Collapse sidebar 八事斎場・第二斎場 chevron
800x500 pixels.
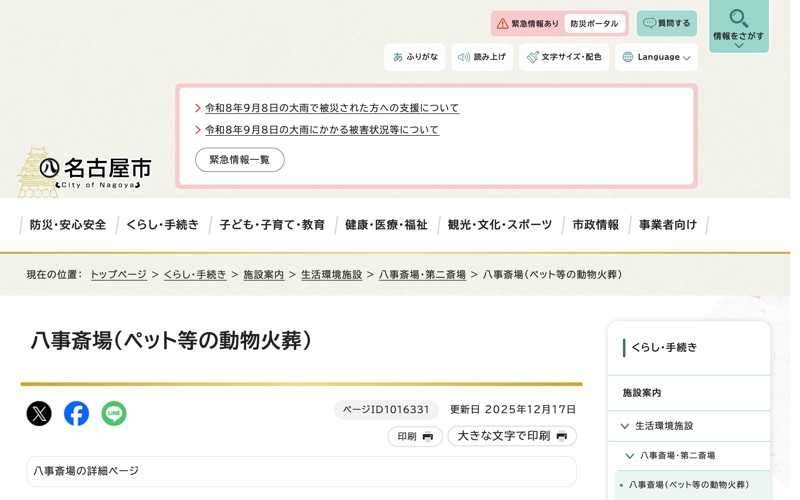(630, 456)
